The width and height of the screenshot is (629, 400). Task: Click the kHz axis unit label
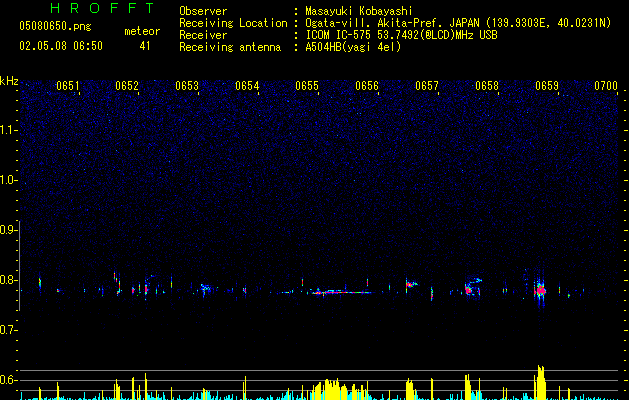9,81
